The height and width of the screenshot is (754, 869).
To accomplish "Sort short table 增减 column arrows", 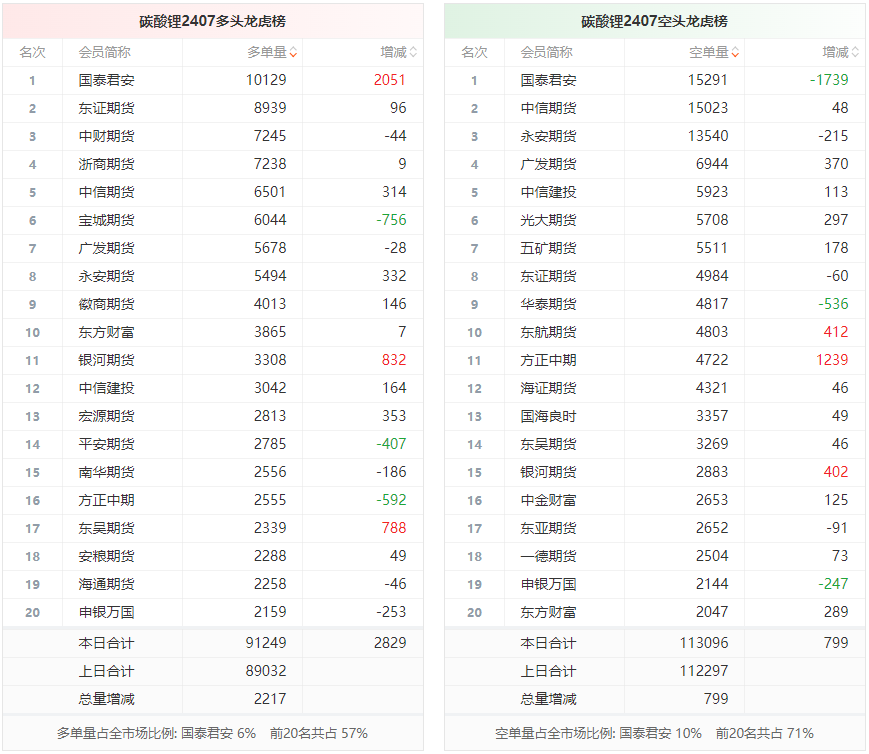I will [855, 53].
